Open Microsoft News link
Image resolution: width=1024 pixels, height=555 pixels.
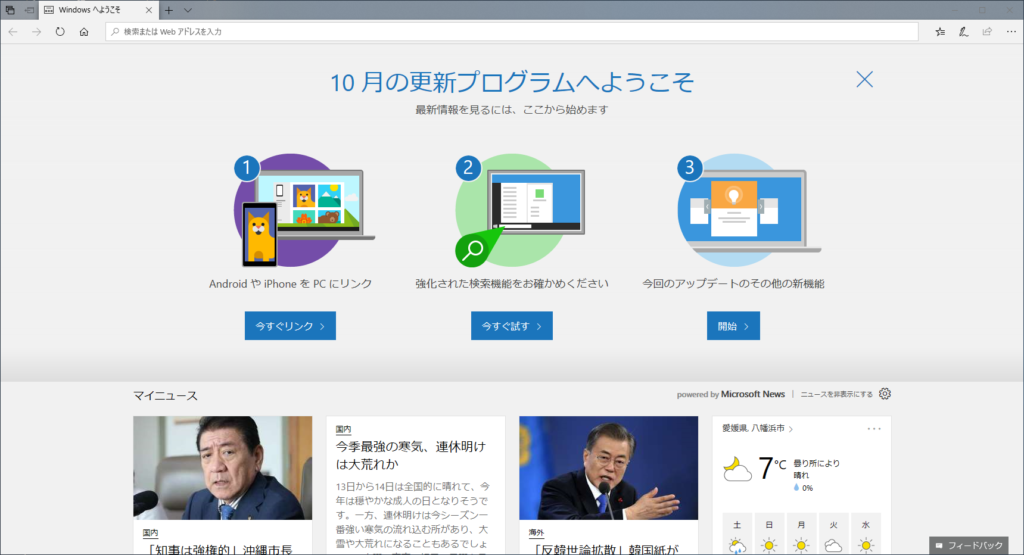pos(753,394)
